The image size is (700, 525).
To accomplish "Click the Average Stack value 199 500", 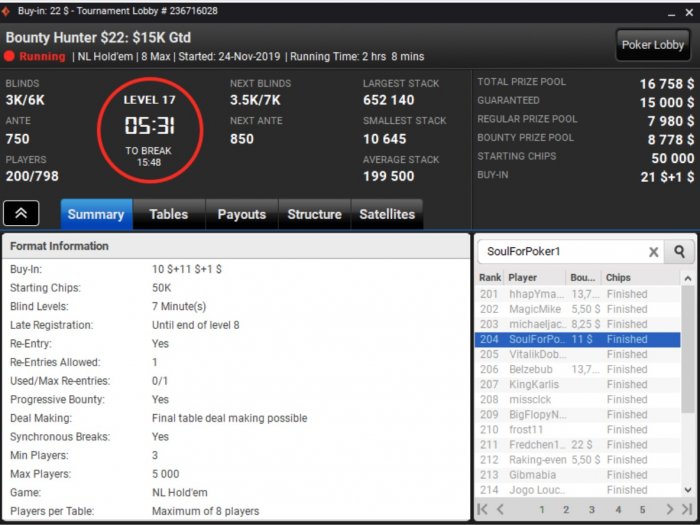I will [x=388, y=176].
